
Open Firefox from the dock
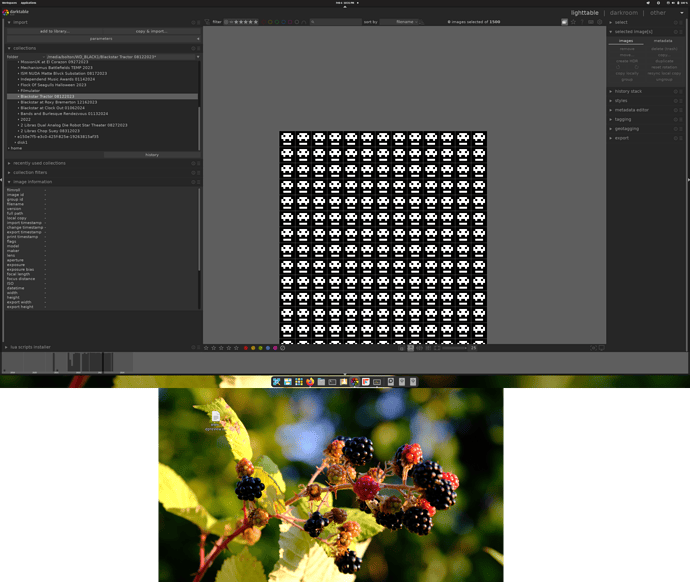310,382
